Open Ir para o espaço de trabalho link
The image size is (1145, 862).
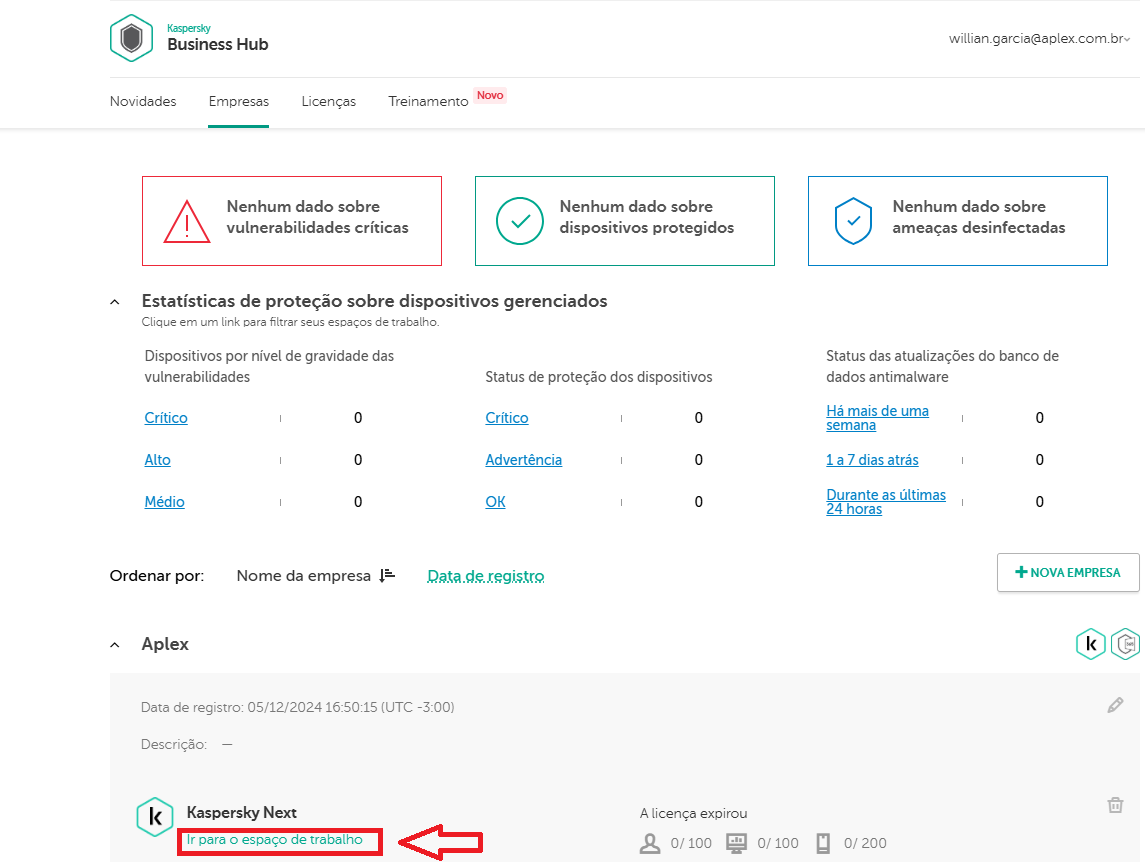275,839
